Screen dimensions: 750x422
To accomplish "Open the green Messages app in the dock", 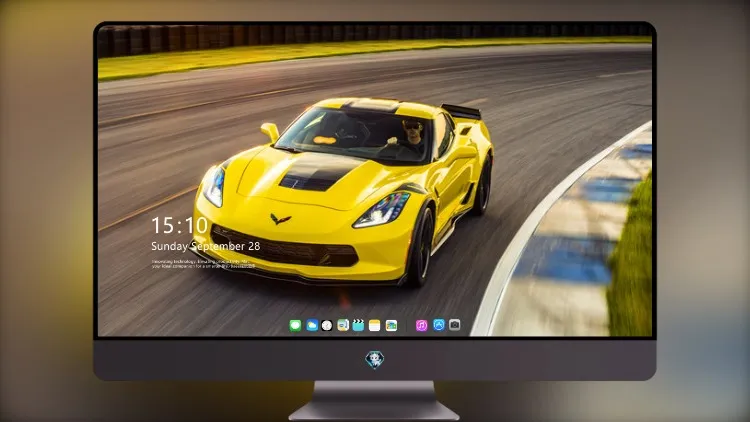I will [295, 326].
